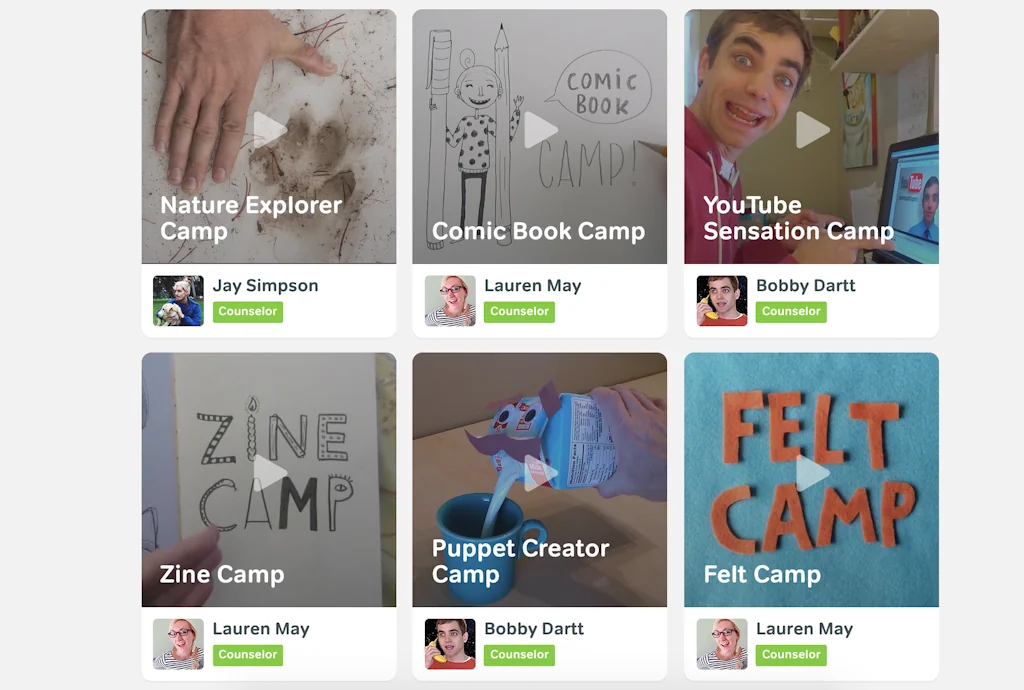
Task: Select the Zine Camp title text
Action: click(x=222, y=574)
